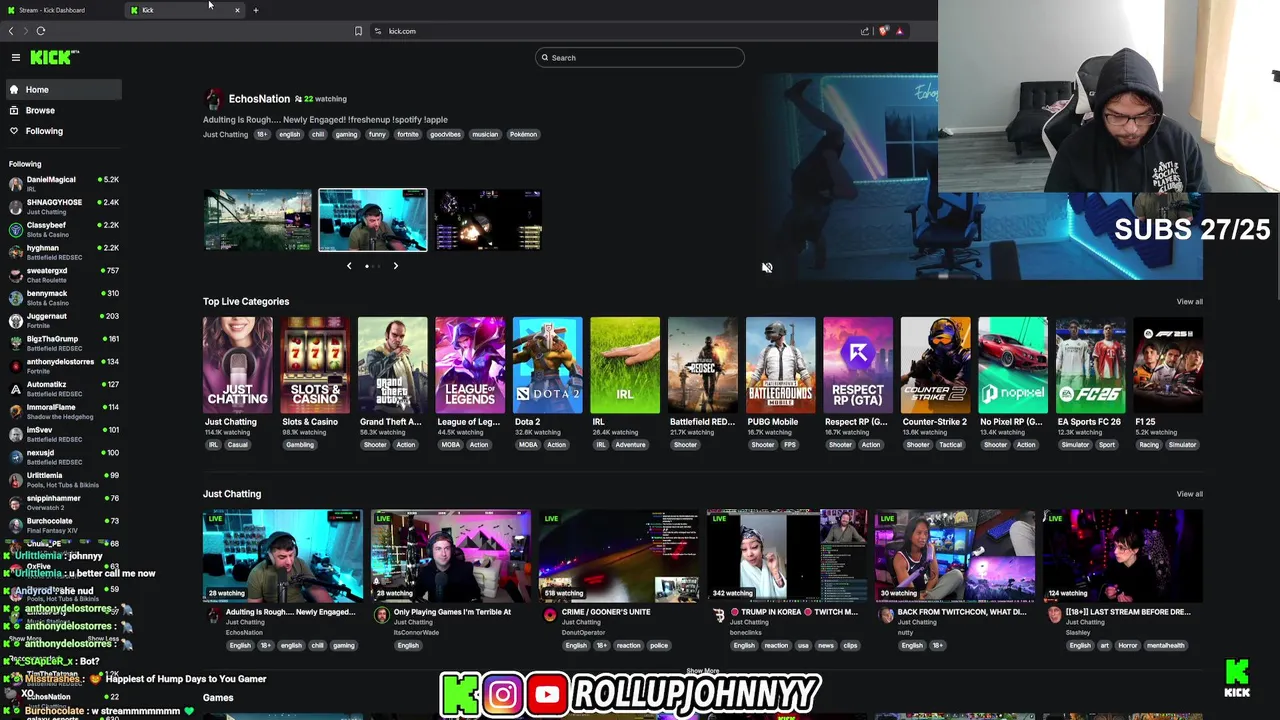Open Automatikz in Following list
Image resolution: width=1280 pixels, height=720 pixels.
(x=62, y=388)
